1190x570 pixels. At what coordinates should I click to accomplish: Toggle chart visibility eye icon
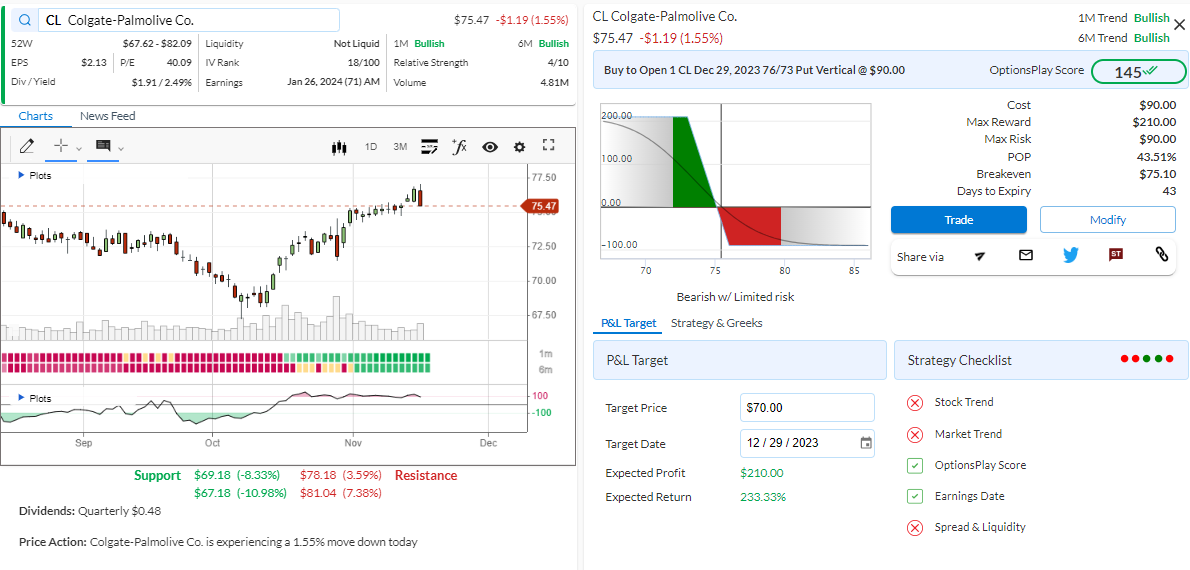click(490, 147)
